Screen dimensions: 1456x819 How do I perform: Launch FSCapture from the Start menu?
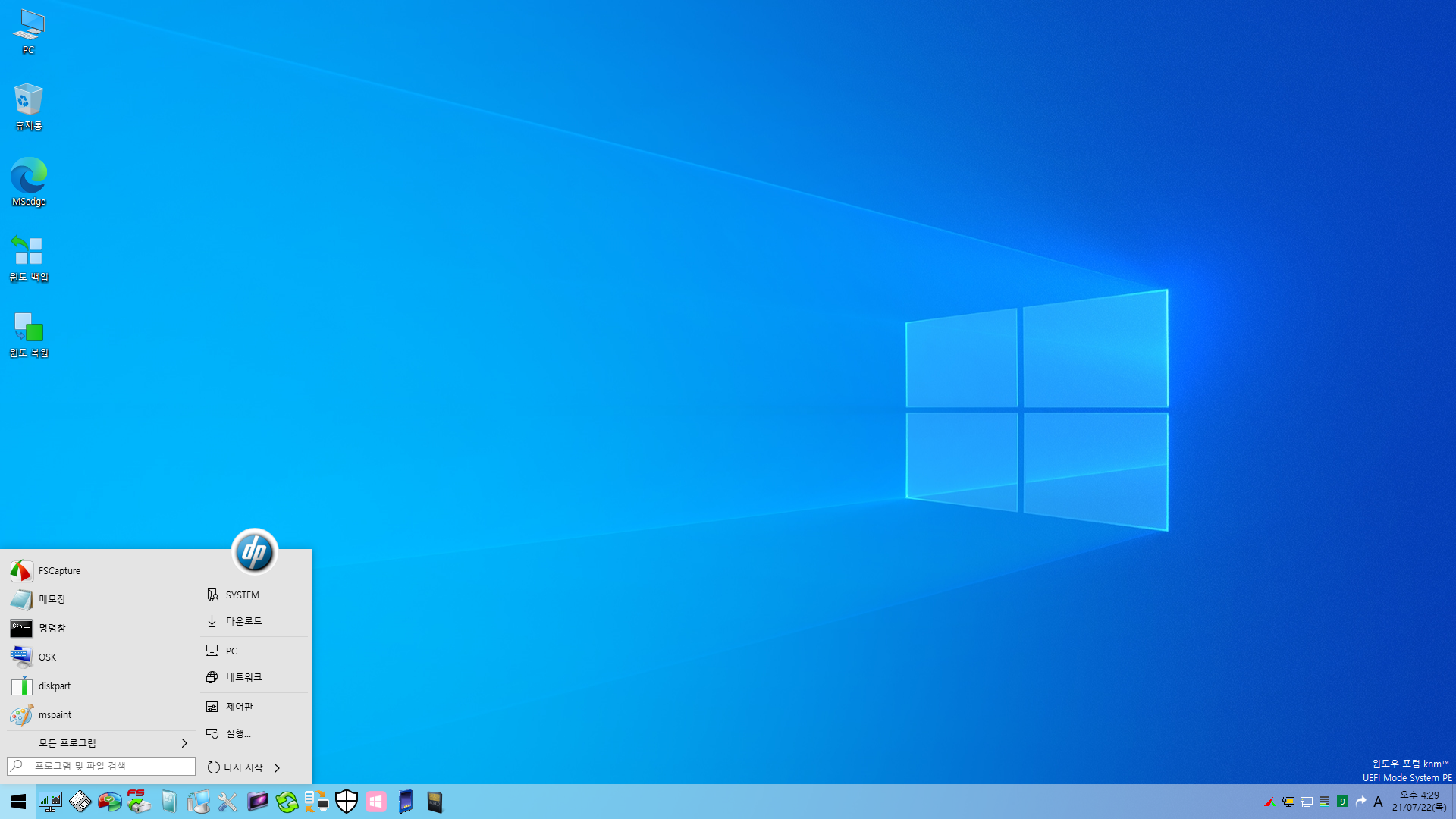[100, 571]
